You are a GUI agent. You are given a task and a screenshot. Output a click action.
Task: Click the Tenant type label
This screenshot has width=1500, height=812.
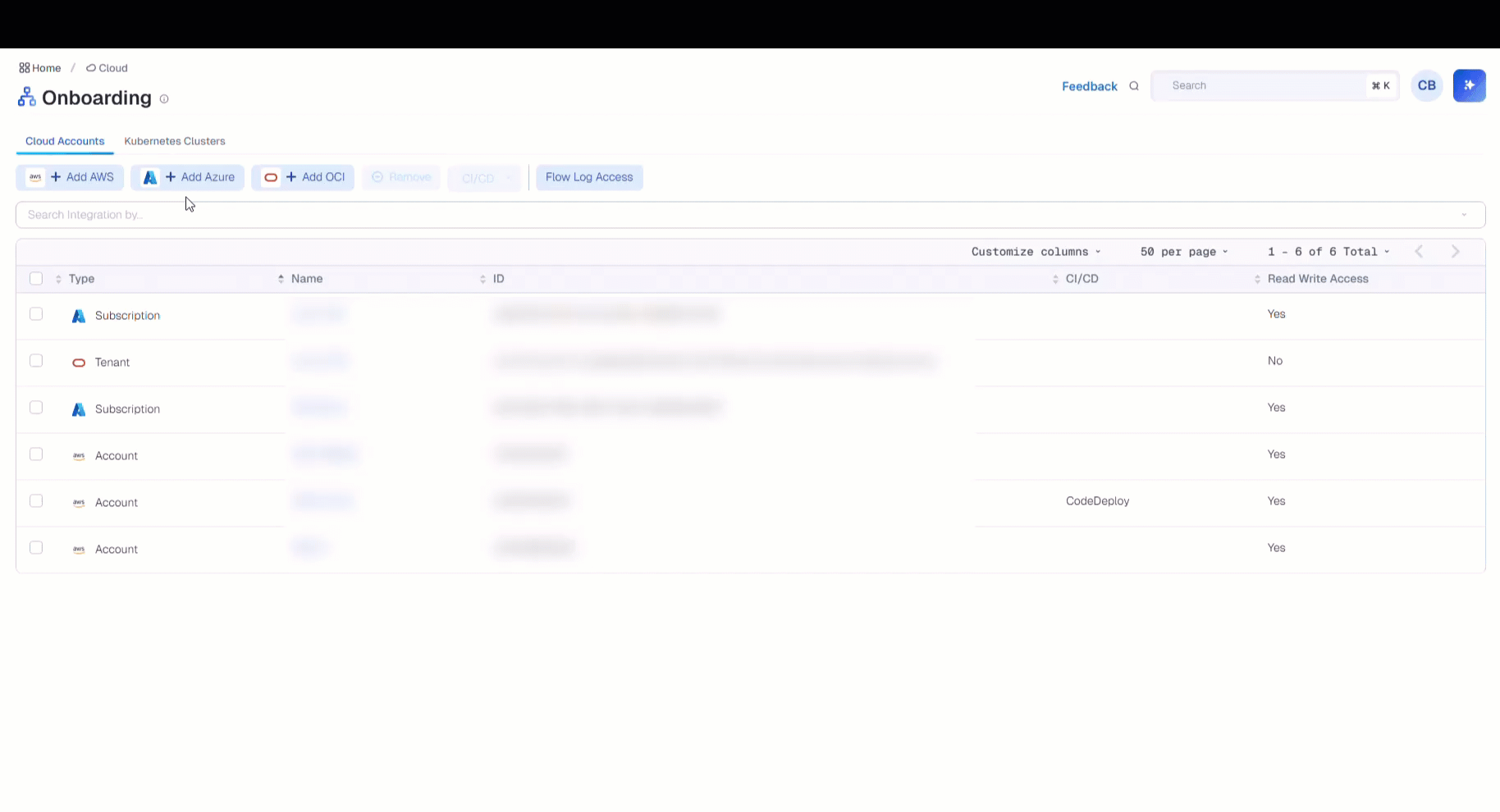112,363
